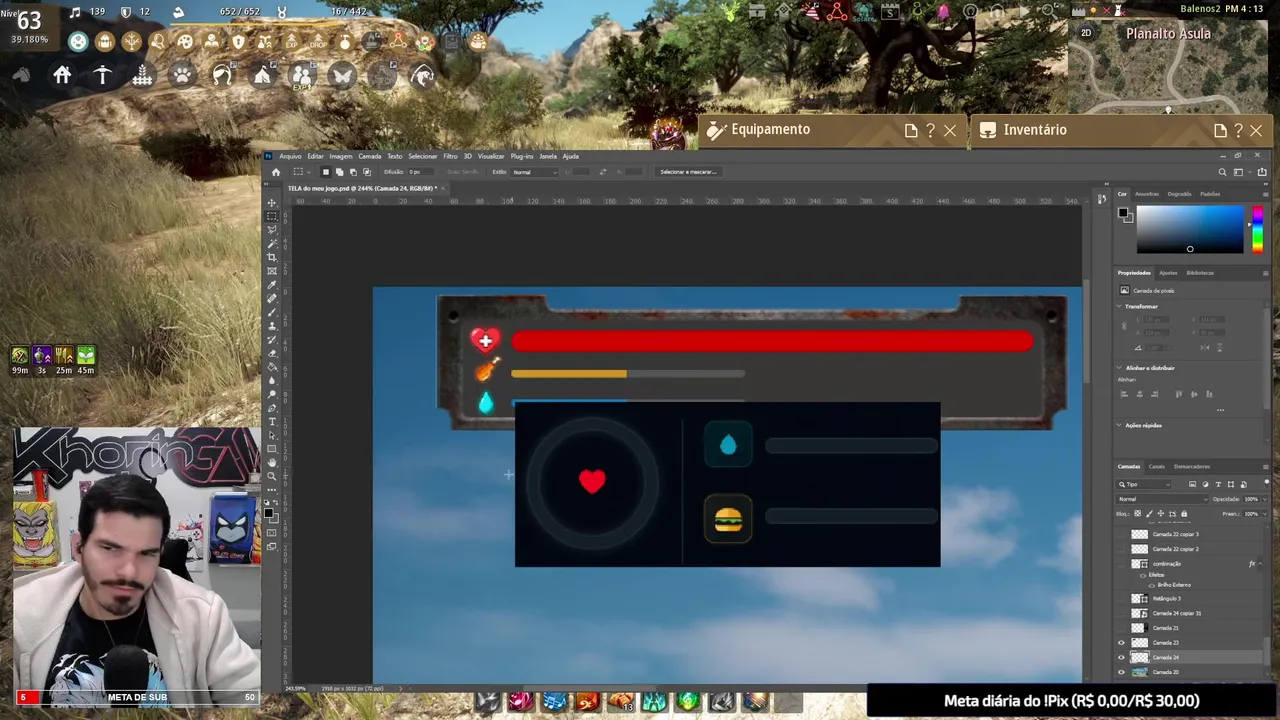Select the Healing Brush tool
Viewport: 1280px width, 720px height.
click(x=272, y=297)
